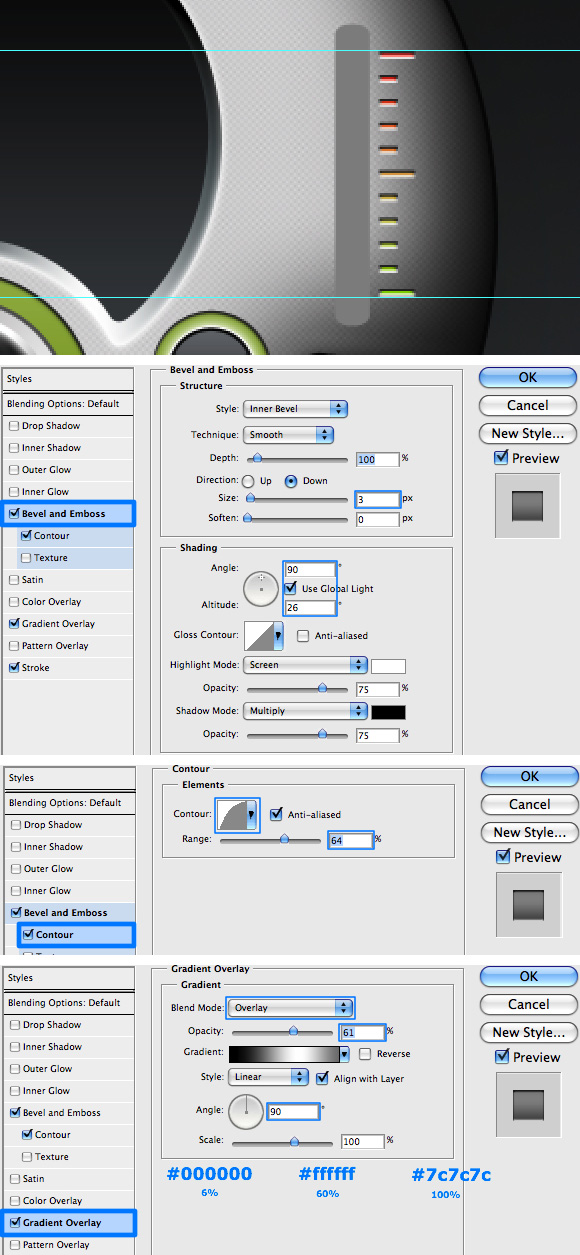Click the top New Style... button
Viewport: 580px width, 1255px height.
tap(528, 433)
